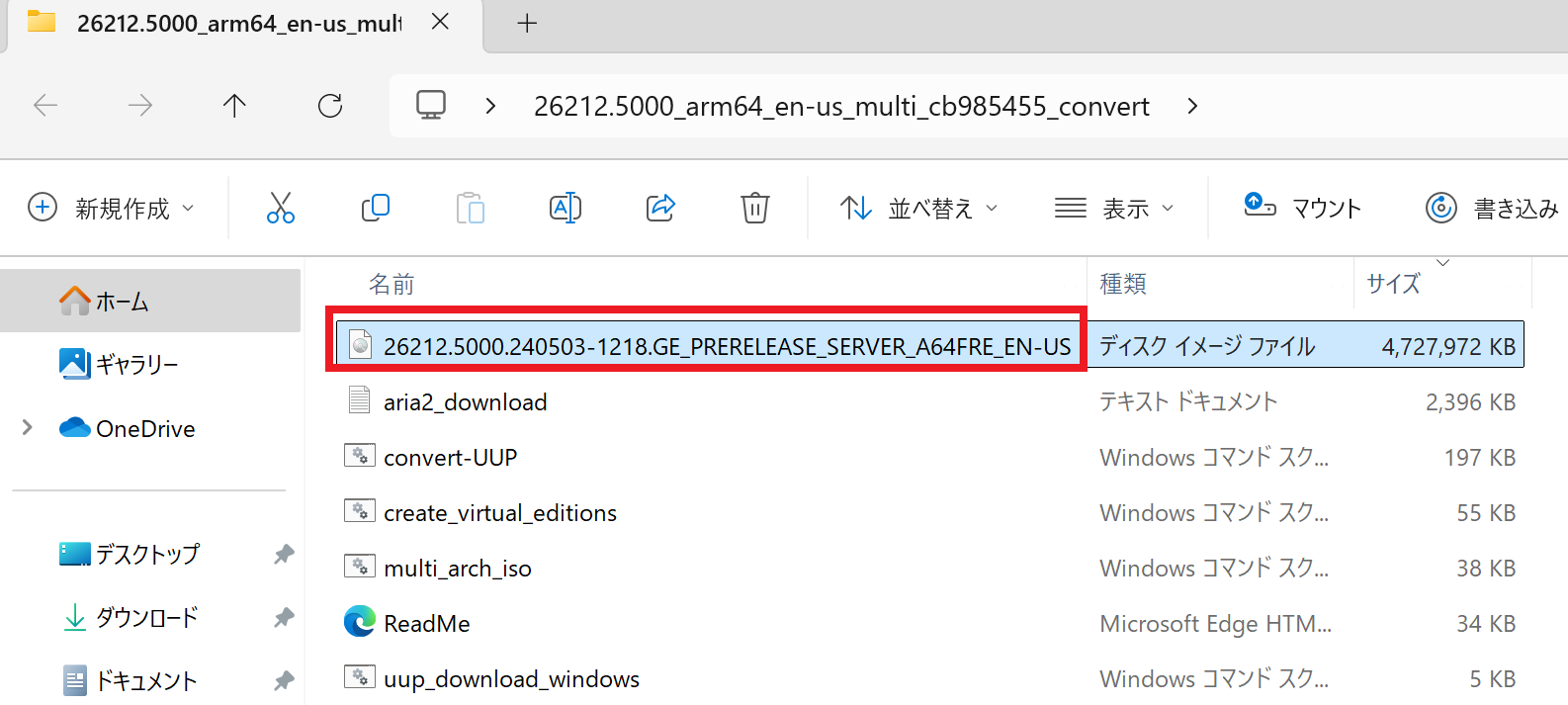Click the ReadMe Edge icon
Image resolution: width=1568 pixels, height=705 pixels.
pos(360,621)
